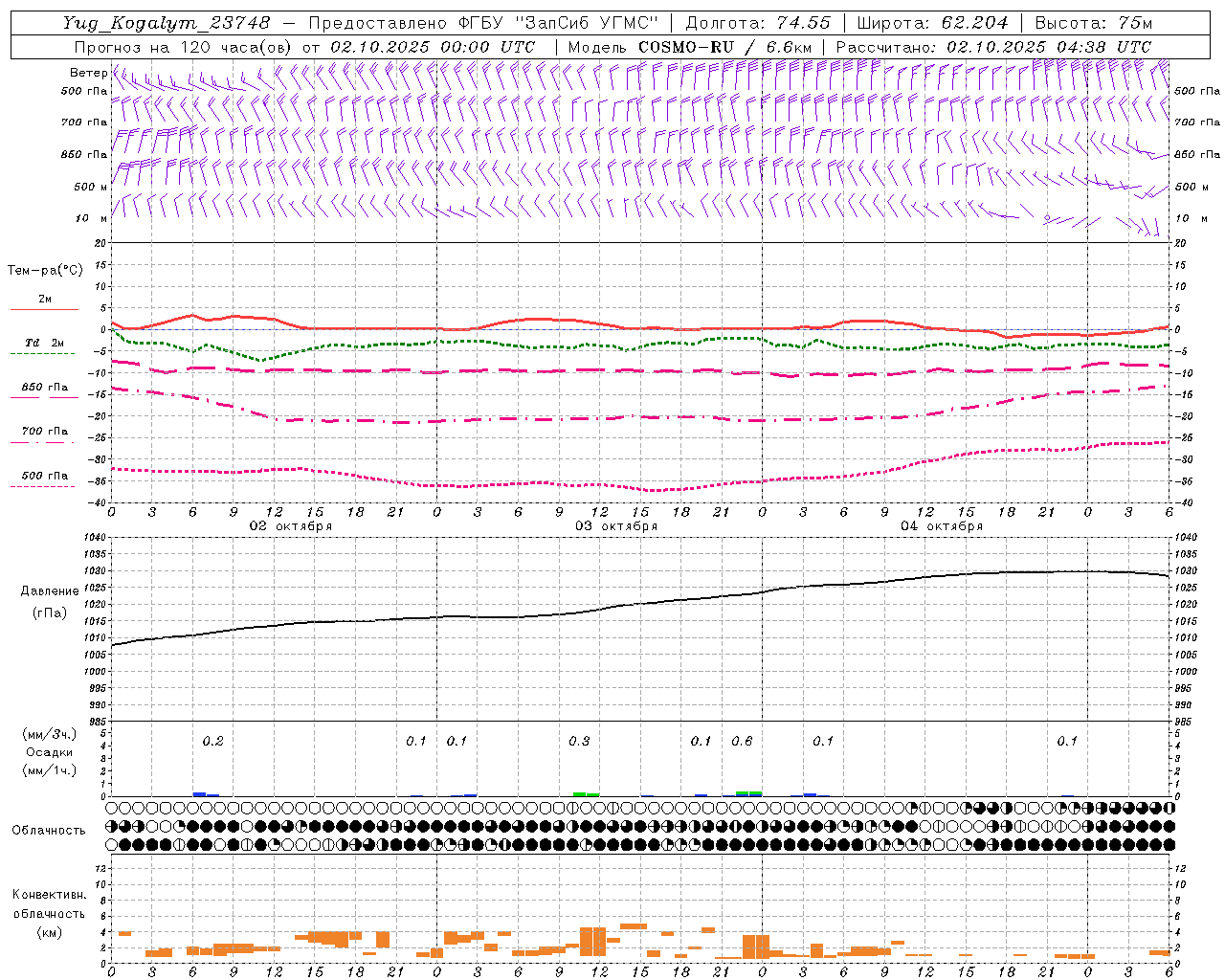Viewport: 1225px width, 980px height.
Task: Click the 850 гПа temperature legend entry
Action: [x=44, y=390]
